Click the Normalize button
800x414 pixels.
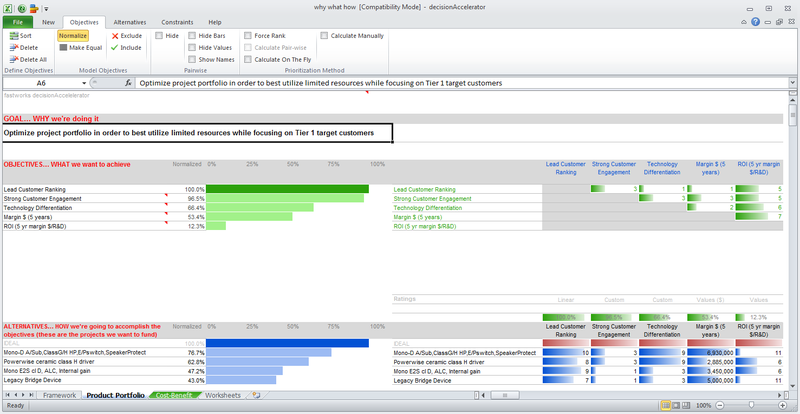point(73,36)
